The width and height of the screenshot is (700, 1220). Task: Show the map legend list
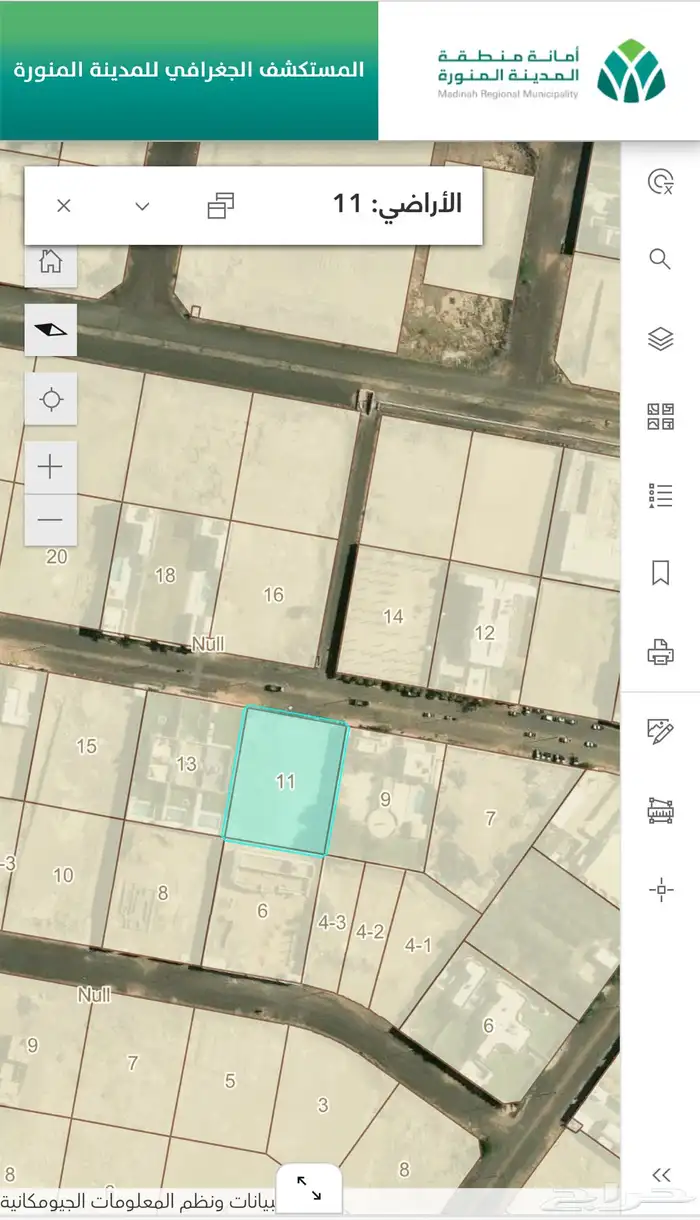pyautogui.click(x=660, y=495)
